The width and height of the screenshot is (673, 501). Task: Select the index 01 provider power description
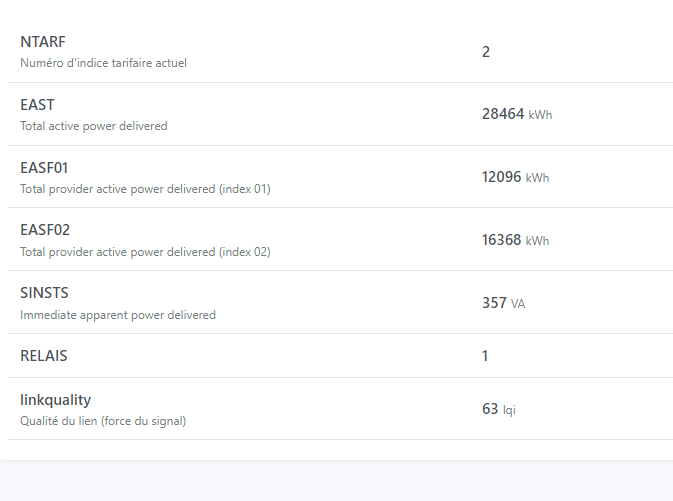click(x=145, y=189)
